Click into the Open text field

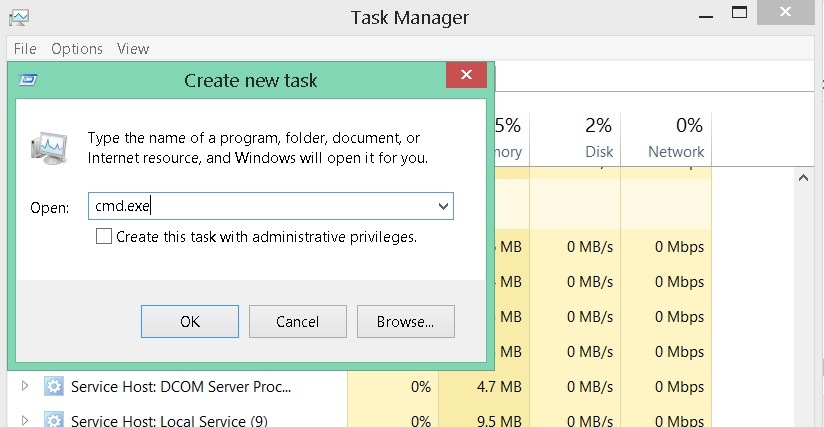point(260,207)
